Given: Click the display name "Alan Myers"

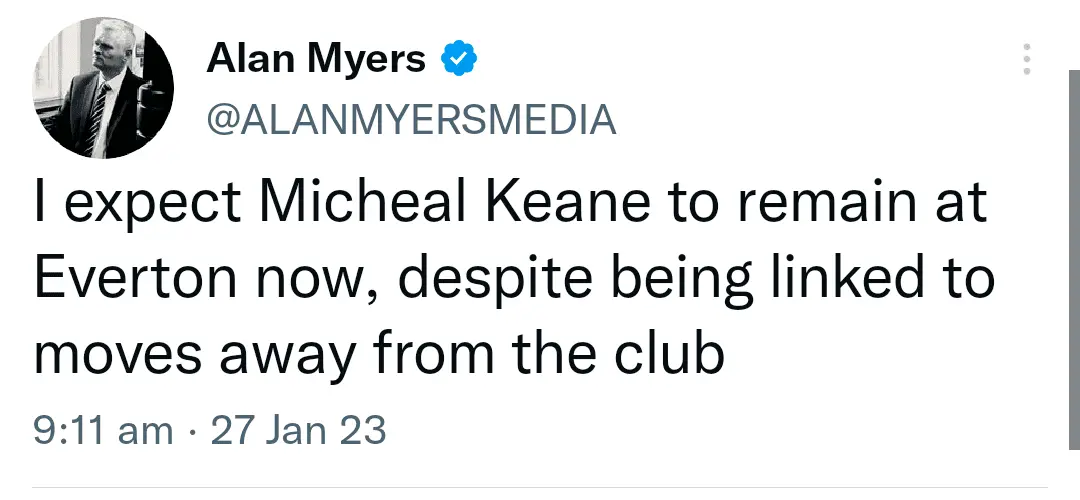Looking at the screenshot, I should [315, 61].
